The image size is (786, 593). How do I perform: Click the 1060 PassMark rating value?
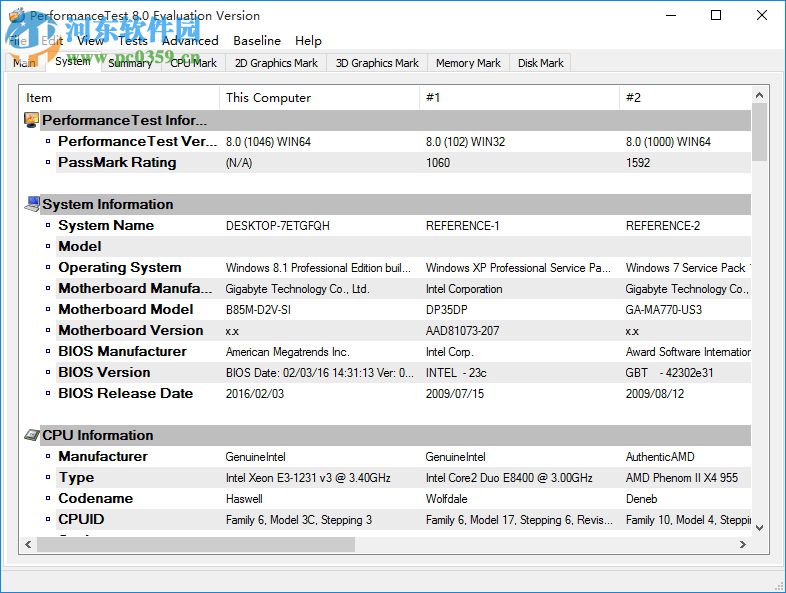[438, 163]
